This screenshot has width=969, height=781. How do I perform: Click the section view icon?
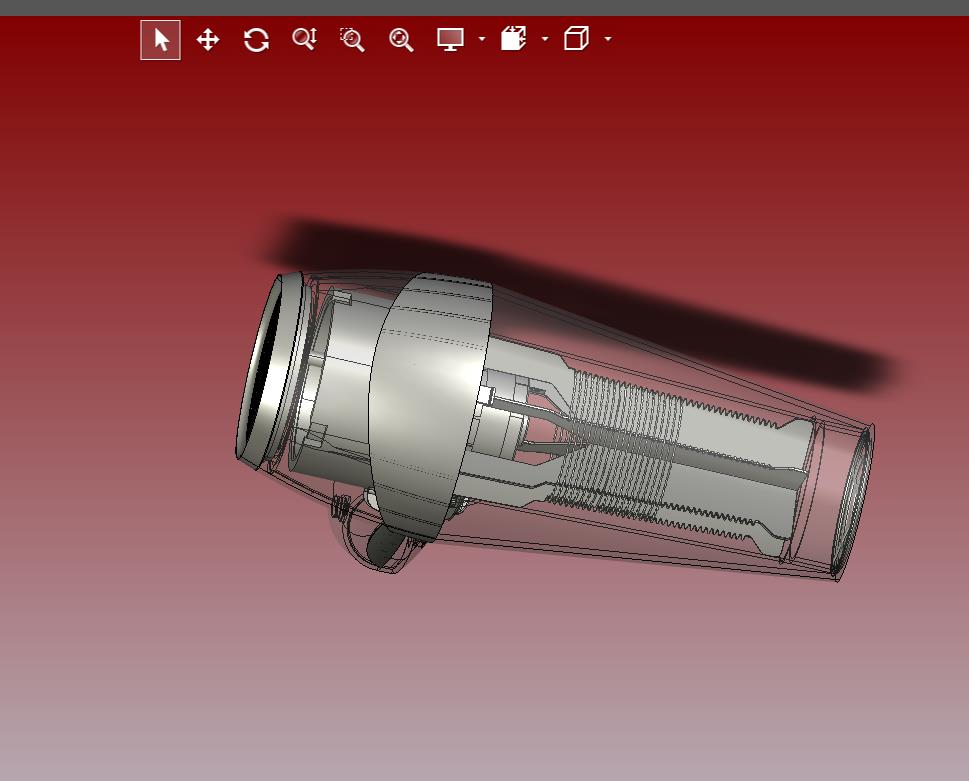[514, 38]
